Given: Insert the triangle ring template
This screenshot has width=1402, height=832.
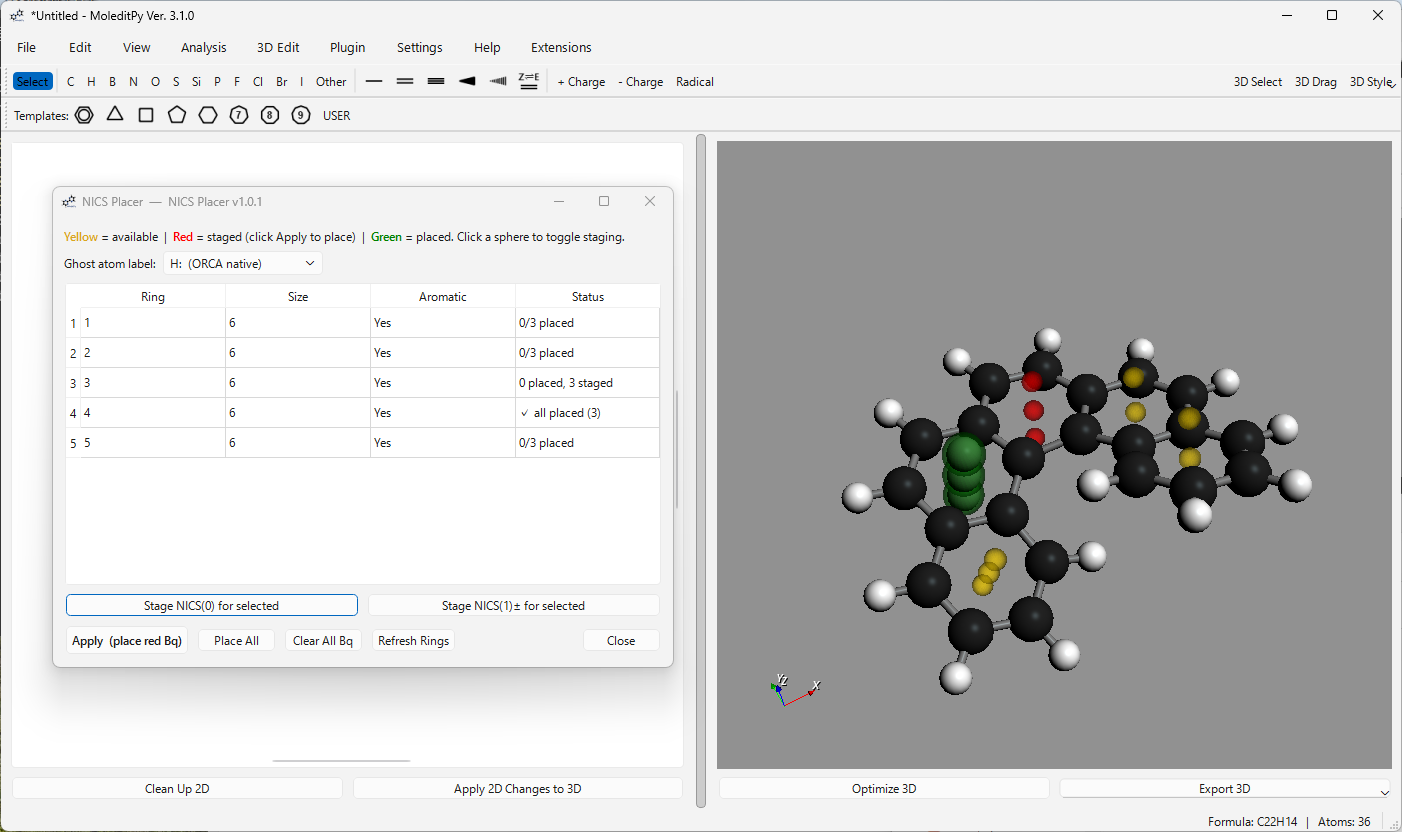Looking at the screenshot, I should tap(115, 115).
